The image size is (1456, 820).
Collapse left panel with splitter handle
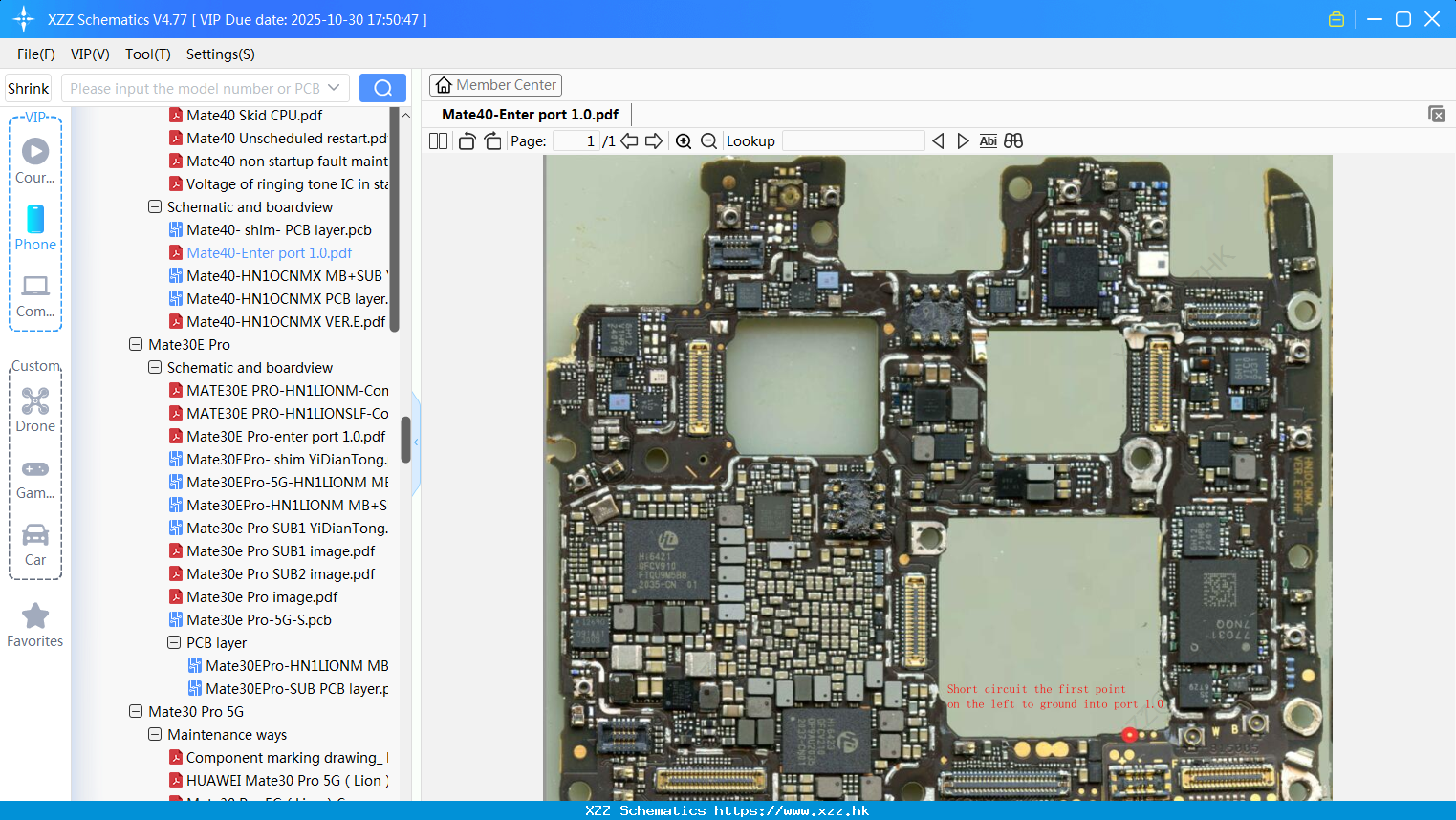(416, 442)
